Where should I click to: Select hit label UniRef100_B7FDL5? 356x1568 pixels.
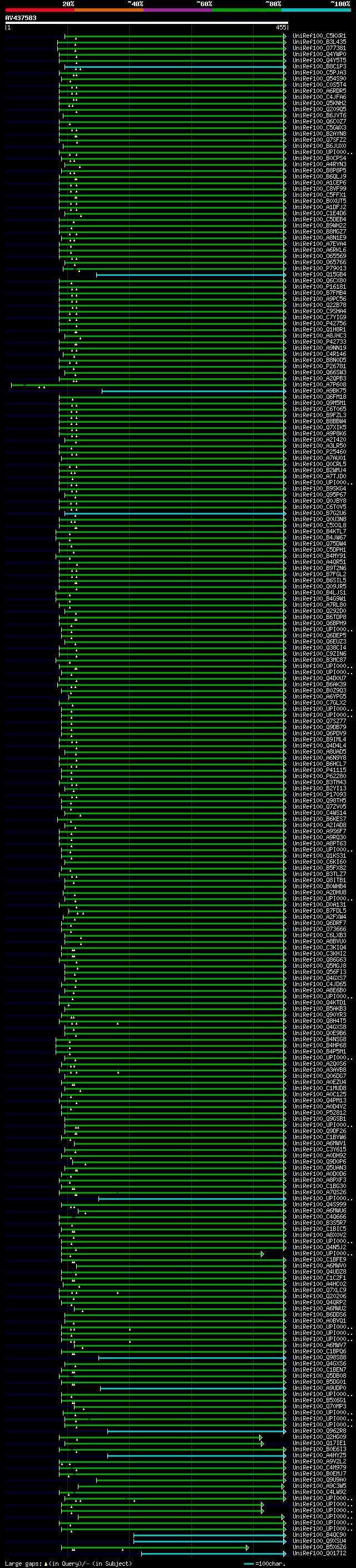pyautogui.click(x=319, y=911)
